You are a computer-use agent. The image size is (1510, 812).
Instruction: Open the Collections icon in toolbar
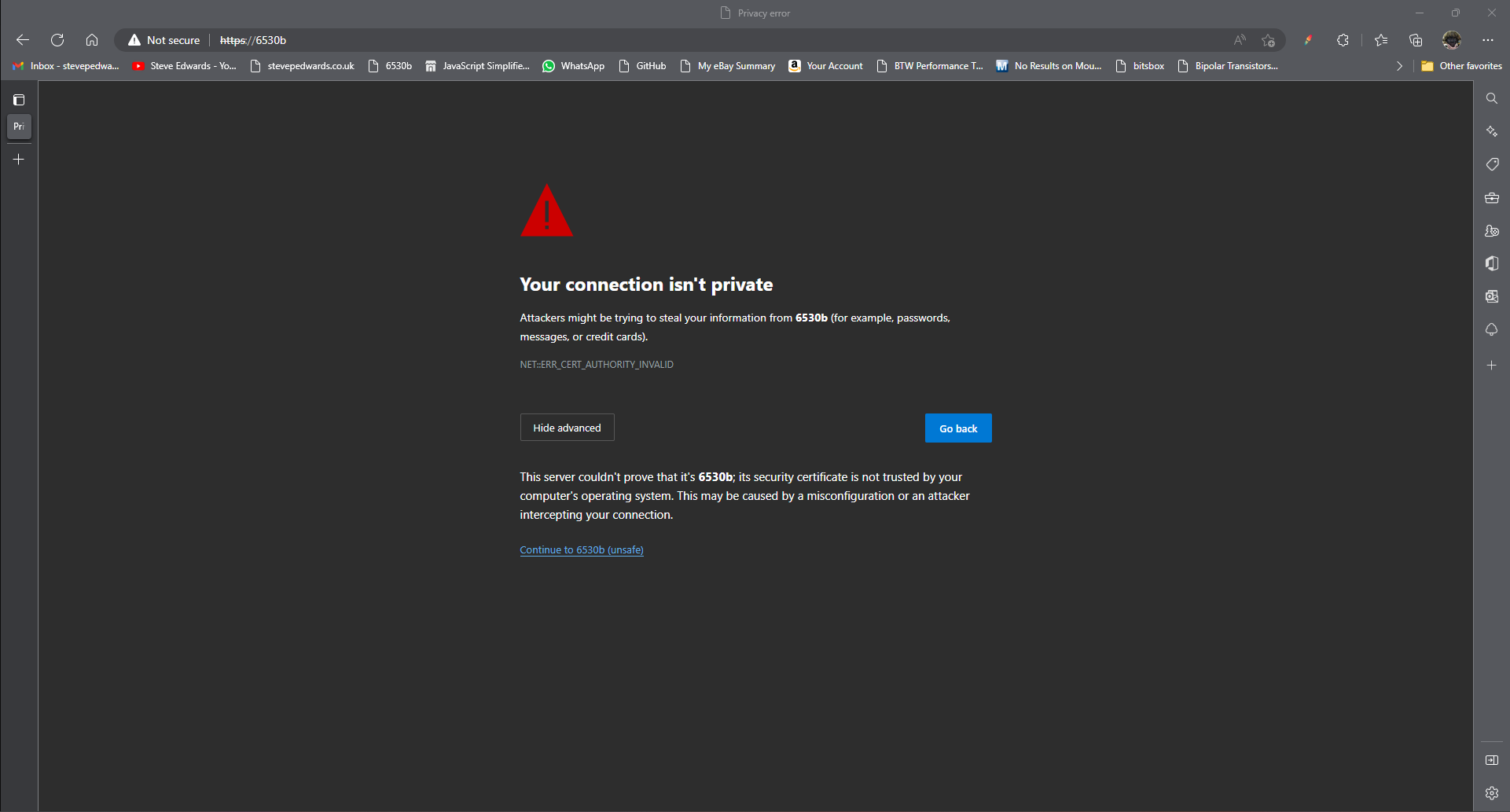coord(1416,40)
